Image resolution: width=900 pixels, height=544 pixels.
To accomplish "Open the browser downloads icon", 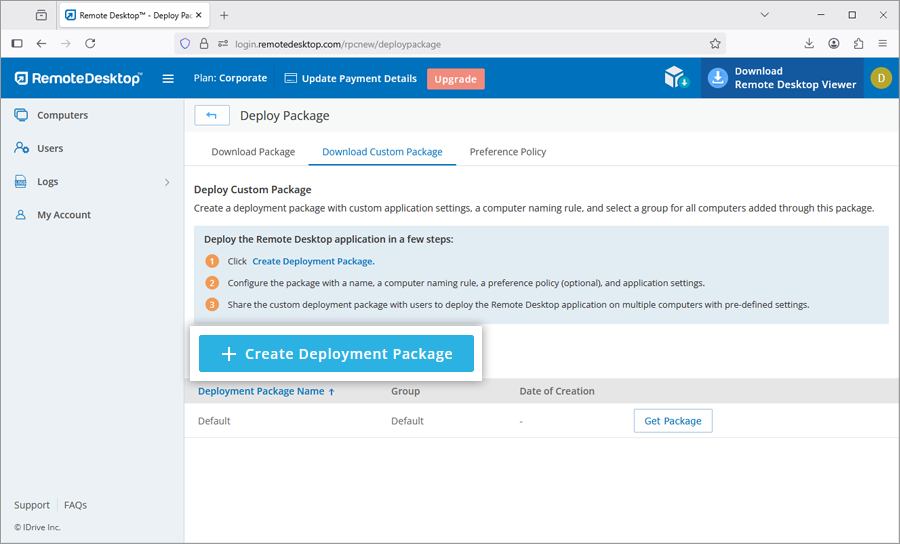I will click(809, 44).
